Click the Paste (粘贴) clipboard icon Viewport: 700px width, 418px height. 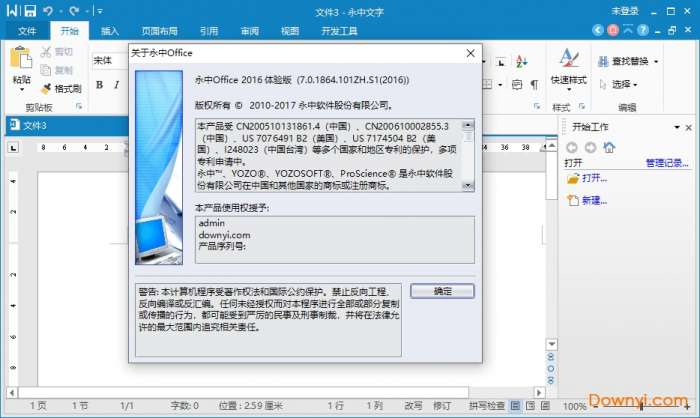21,59
